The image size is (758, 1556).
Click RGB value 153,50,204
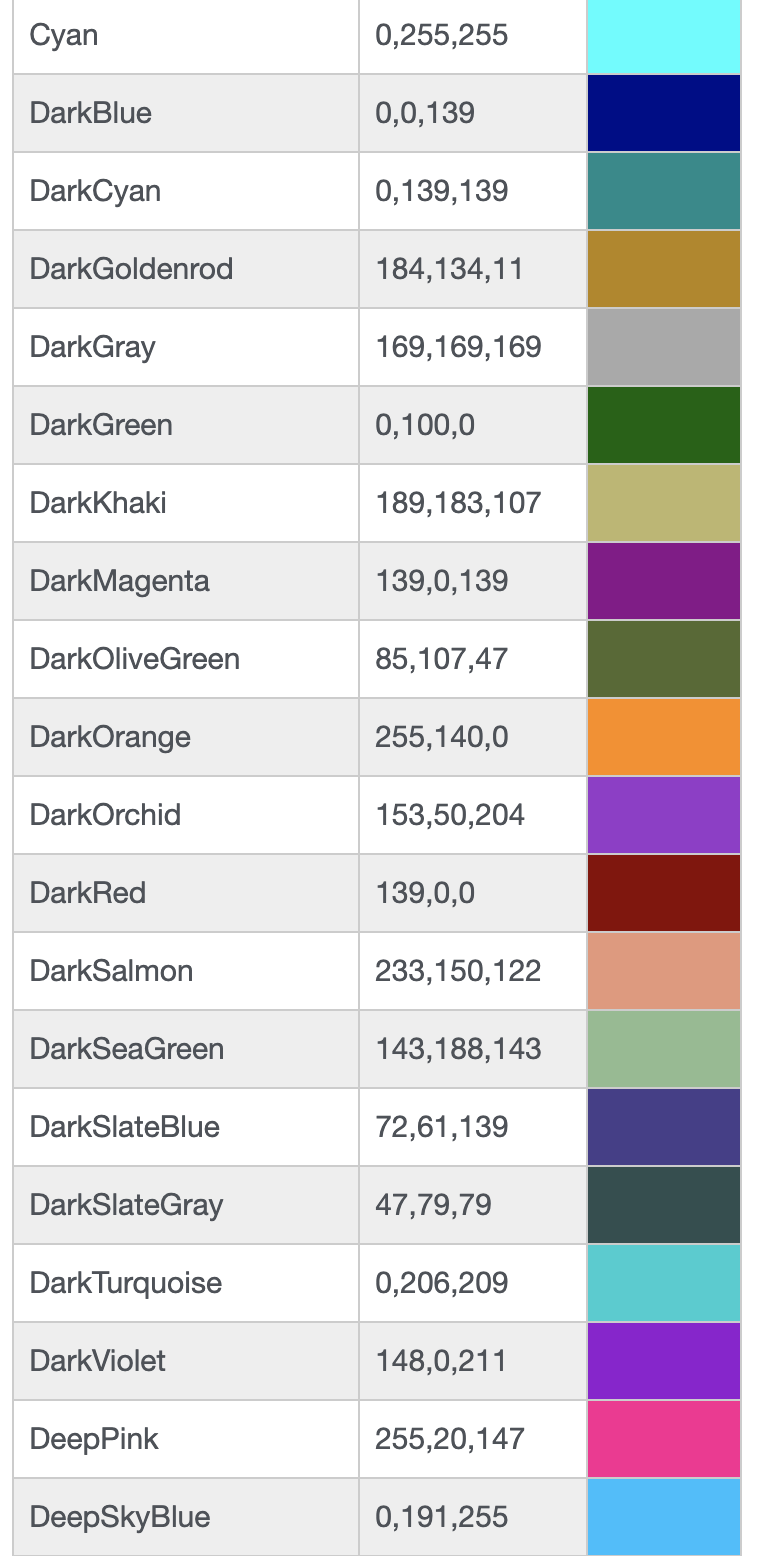pos(449,815)
